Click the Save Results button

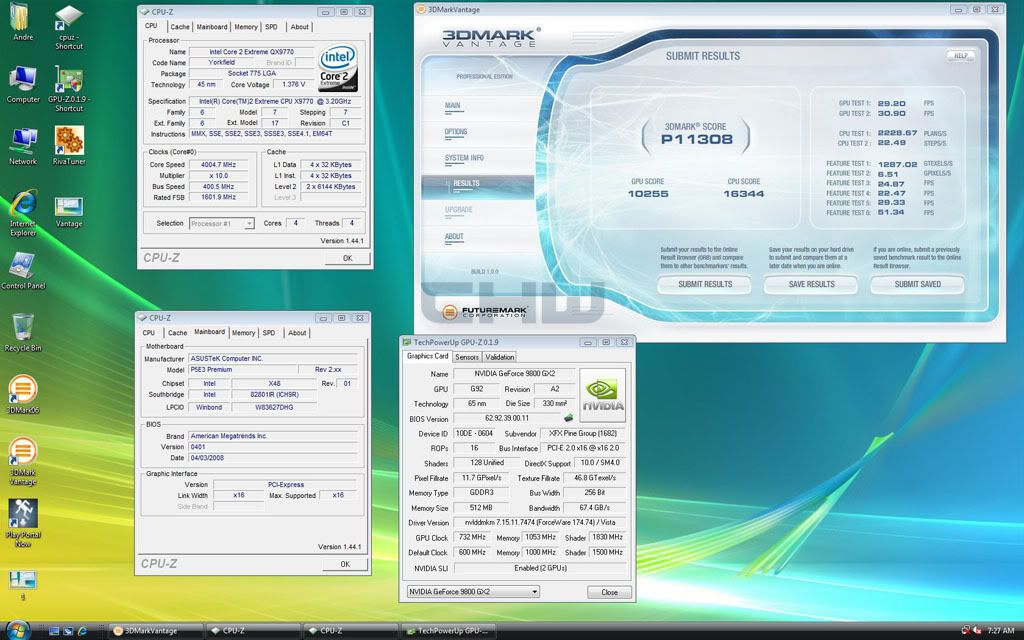[x=811, y=284]
